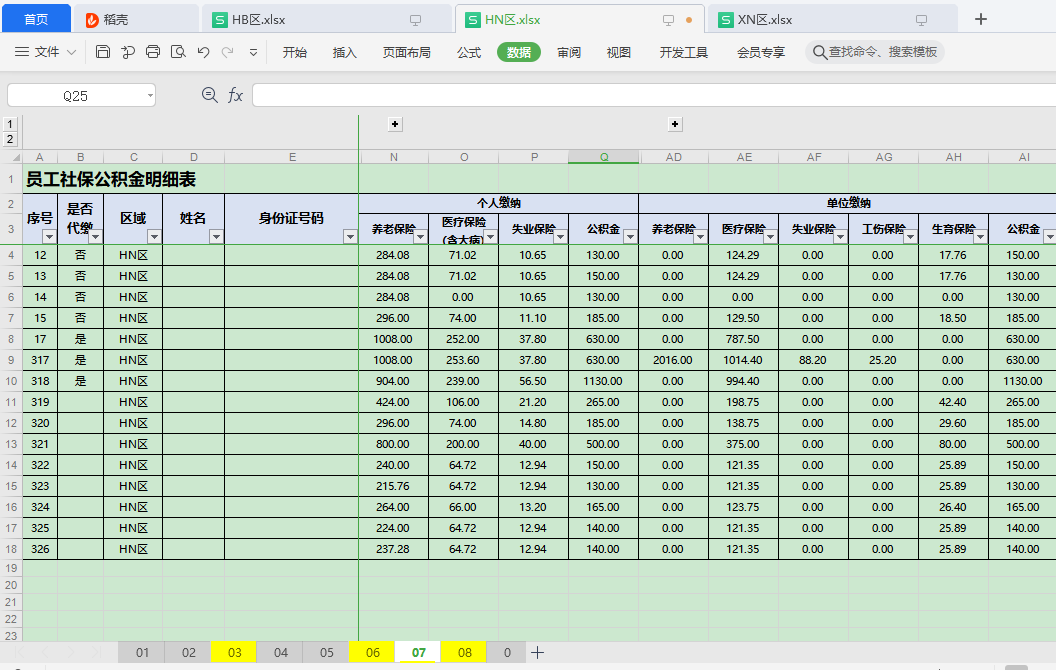Select outline level 1 button
Screen dimensions: 1056x670
(x=9, y=125)
